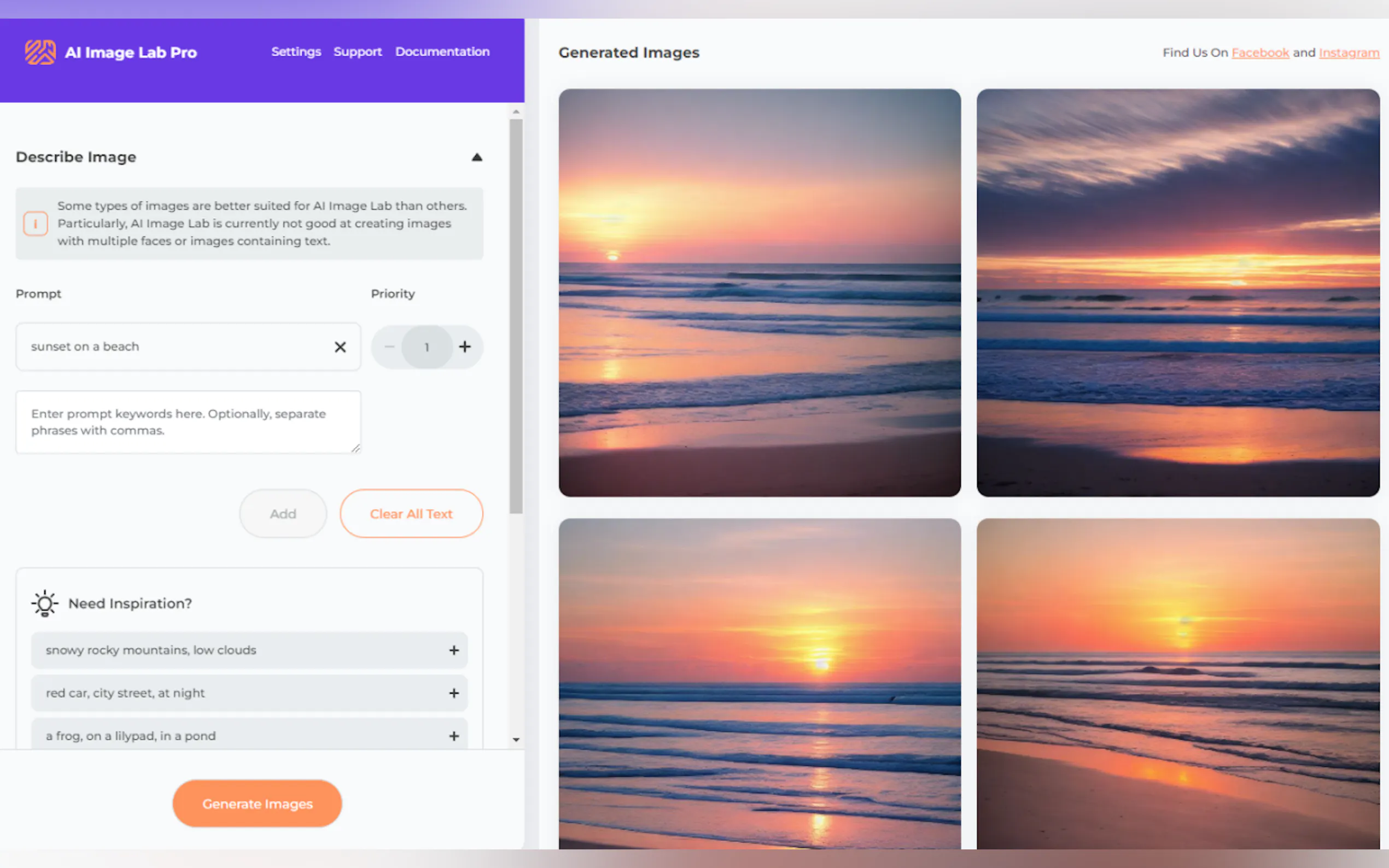Click the 'snowy rocky mountains, low clouds' text
This screenshot has width=1389, height=868.
coord(151,650)
